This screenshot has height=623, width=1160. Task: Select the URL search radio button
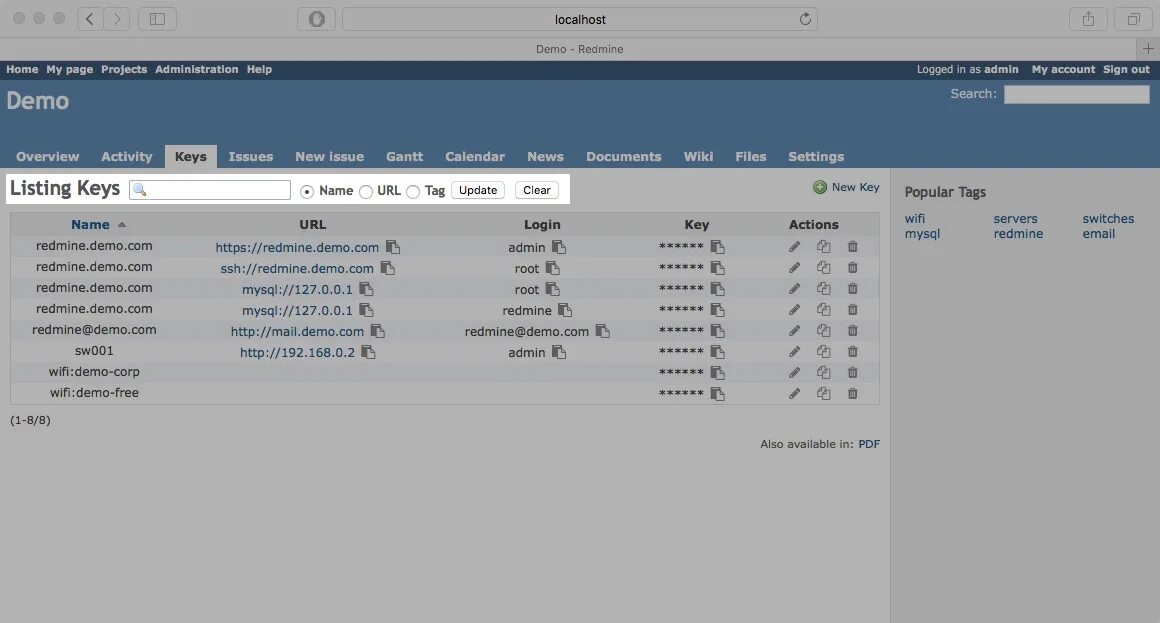(x=366, y=190)
